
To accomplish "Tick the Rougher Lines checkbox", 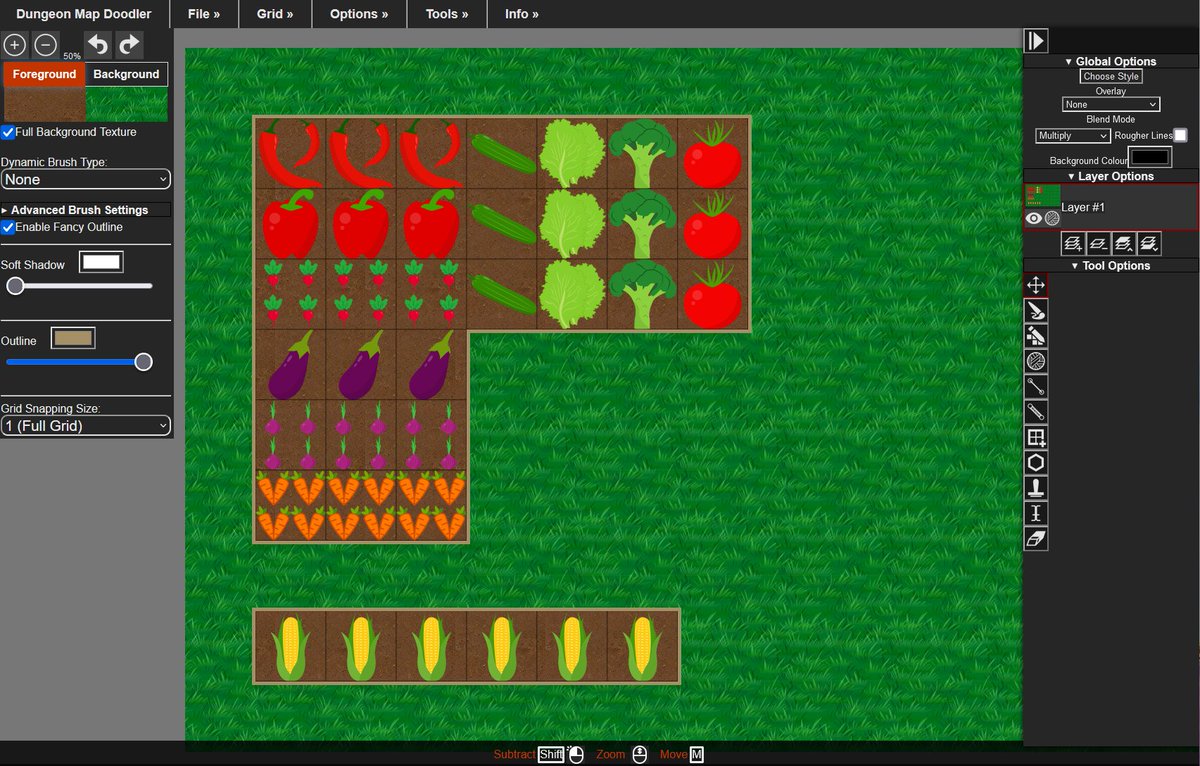I will click(1180, 135).
